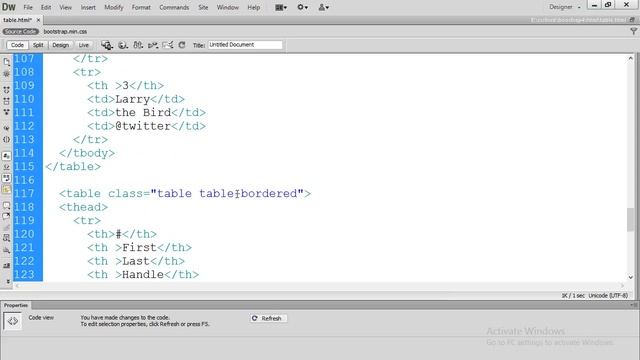Toggle line numbers display

tap(7, 156)
